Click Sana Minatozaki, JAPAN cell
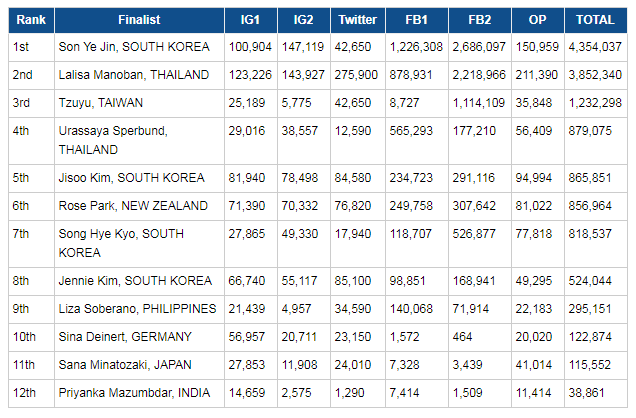The height and width of the screenshot is (418, 636). pyautogui.click(x=120, y=366)
